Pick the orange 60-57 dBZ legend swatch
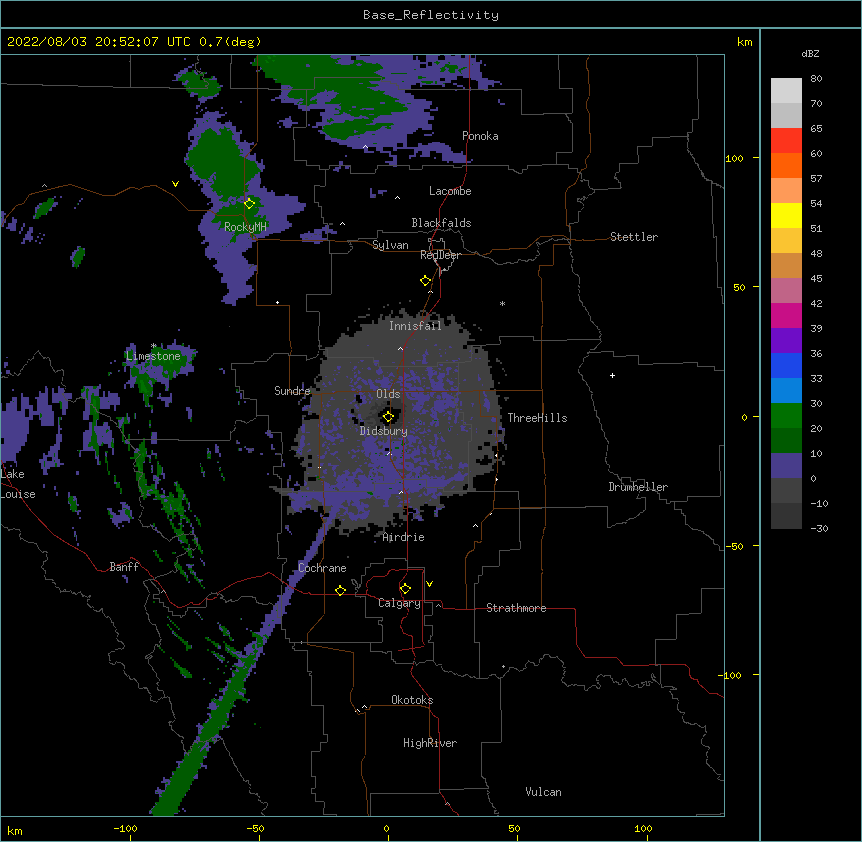This screenshot has width=862, height=842. pyautogui.click(x=786, y=165)
